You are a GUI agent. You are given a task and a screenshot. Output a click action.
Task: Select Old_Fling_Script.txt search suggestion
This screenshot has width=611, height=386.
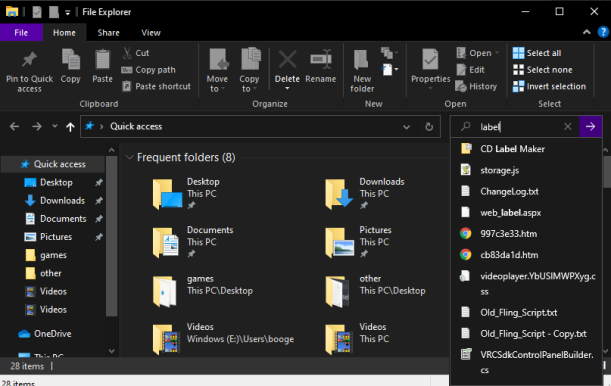tap(526, 312)
